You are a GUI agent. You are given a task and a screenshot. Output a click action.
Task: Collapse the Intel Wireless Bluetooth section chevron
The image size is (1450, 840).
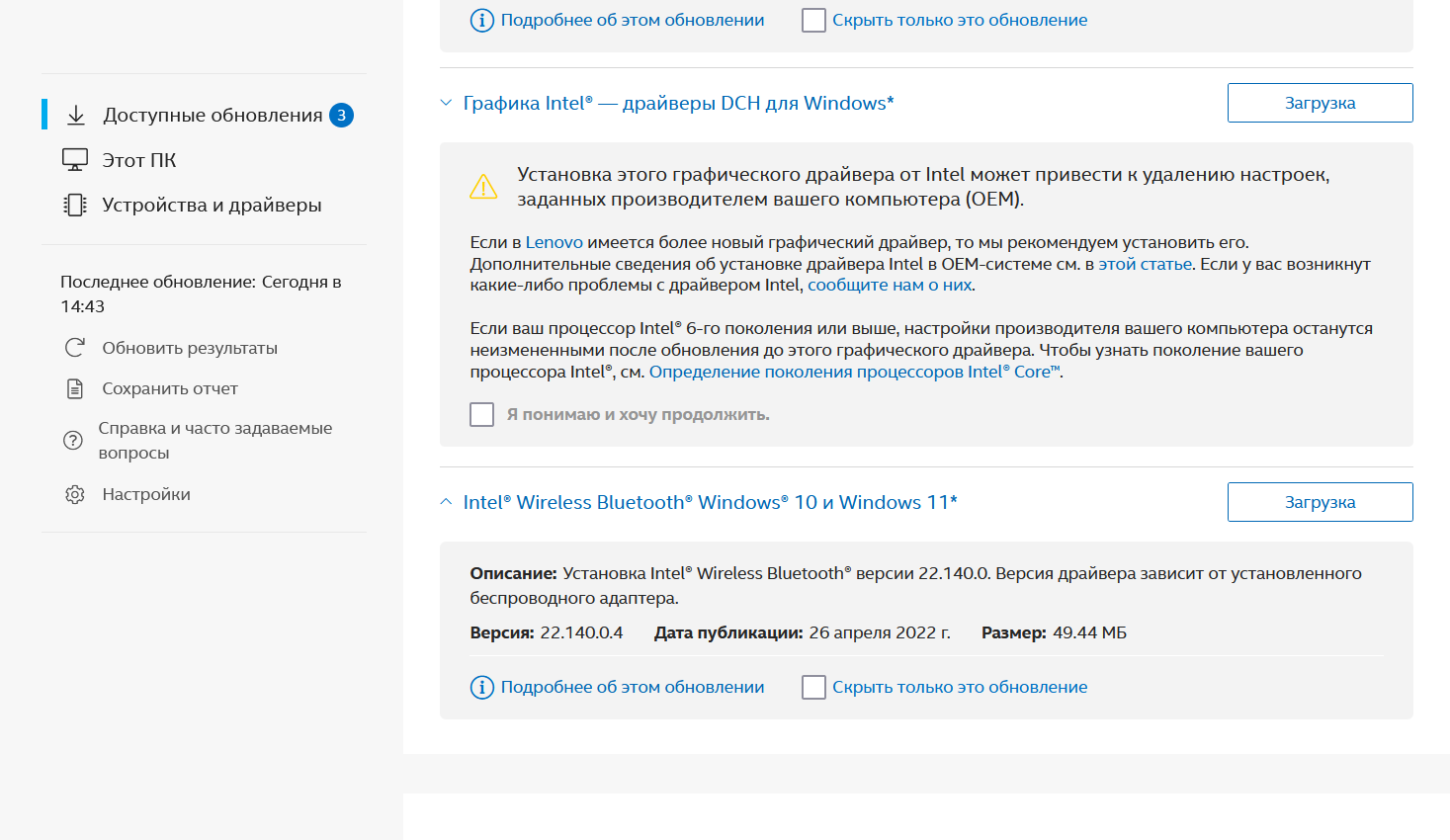point(446,502)
